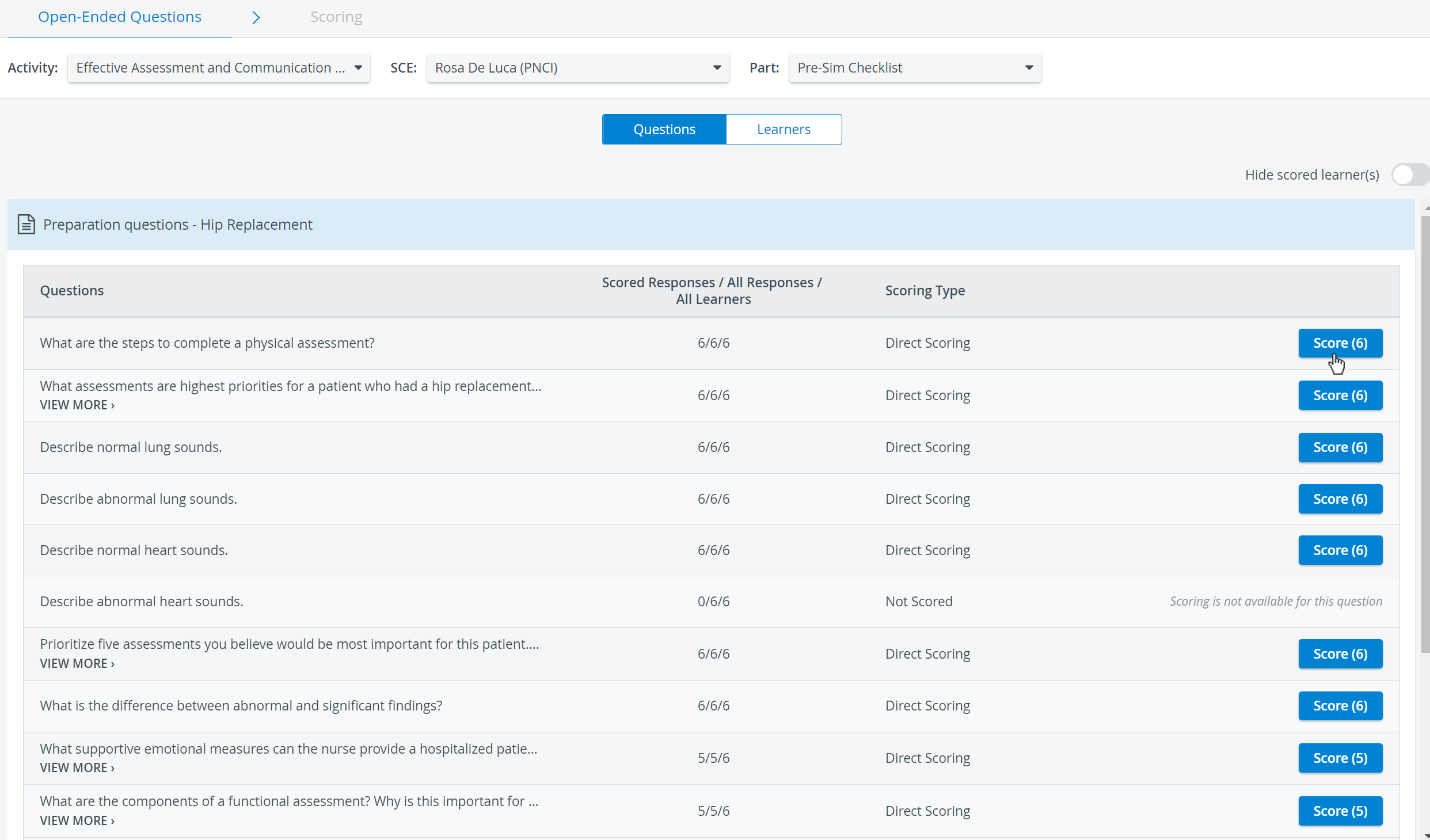
Task: Open the SCE dropdown showing Rosa De Luca
Action: click(577, 68)
